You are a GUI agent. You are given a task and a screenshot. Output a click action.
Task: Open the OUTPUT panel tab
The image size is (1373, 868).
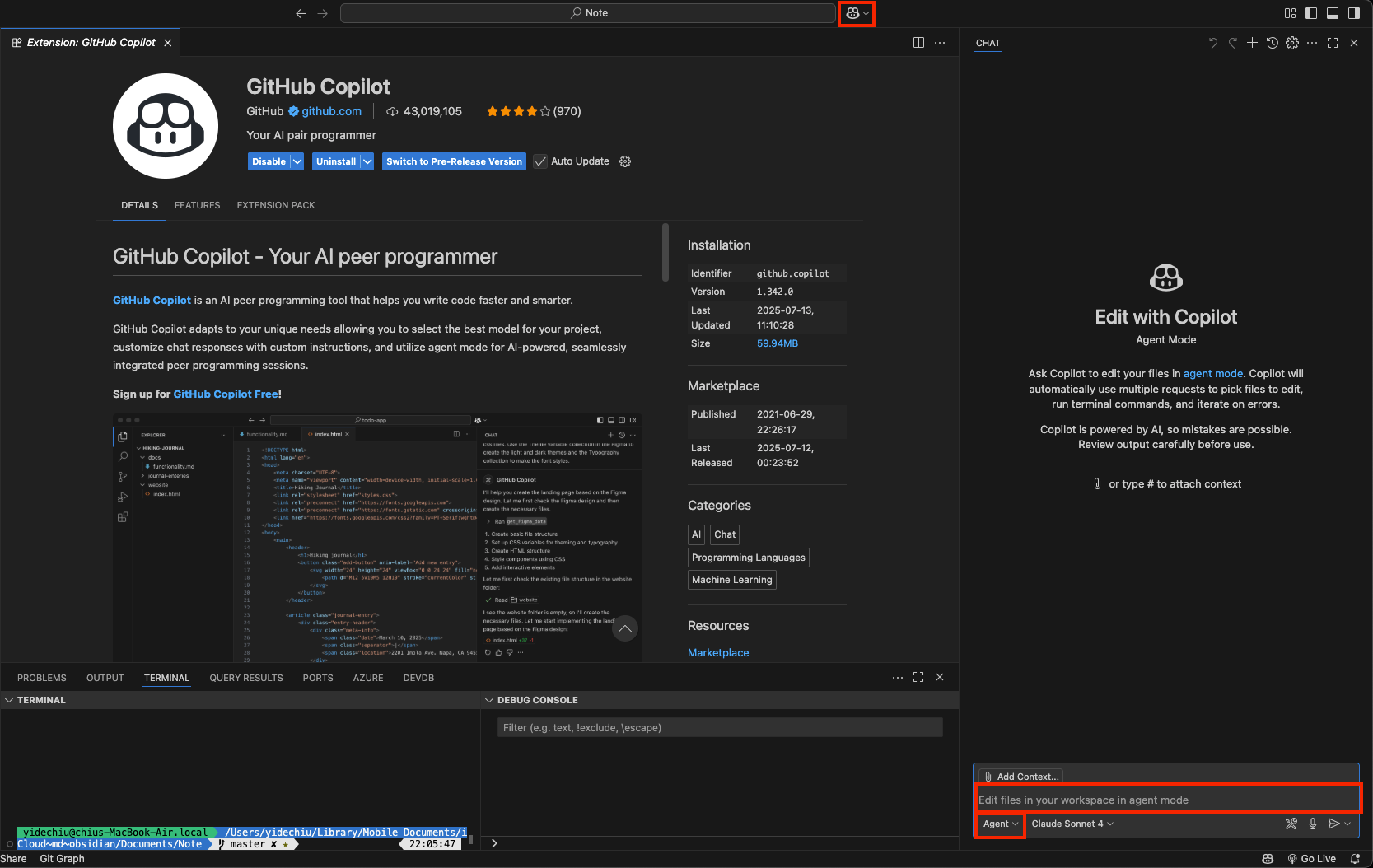pos(105,678)
